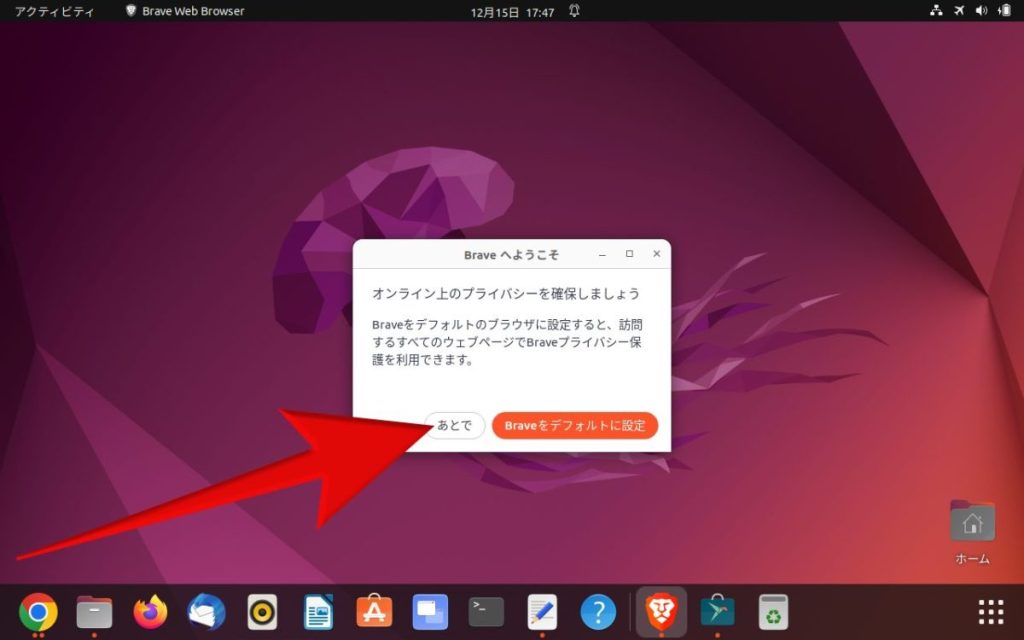Click the network icon in top bar

point(936,10)
